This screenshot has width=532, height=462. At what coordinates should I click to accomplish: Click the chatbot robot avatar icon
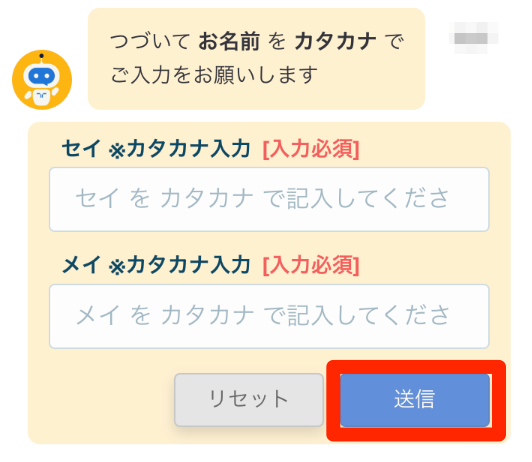(x=42, y=80)
